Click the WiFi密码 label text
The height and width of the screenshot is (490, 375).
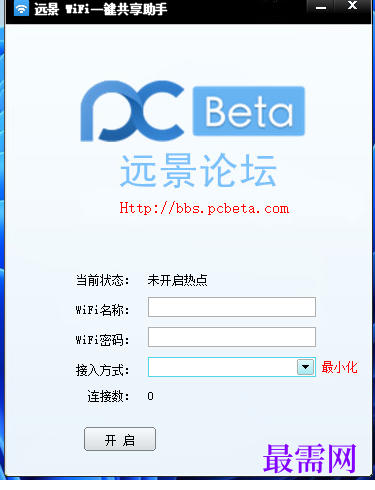click(103, 340)
